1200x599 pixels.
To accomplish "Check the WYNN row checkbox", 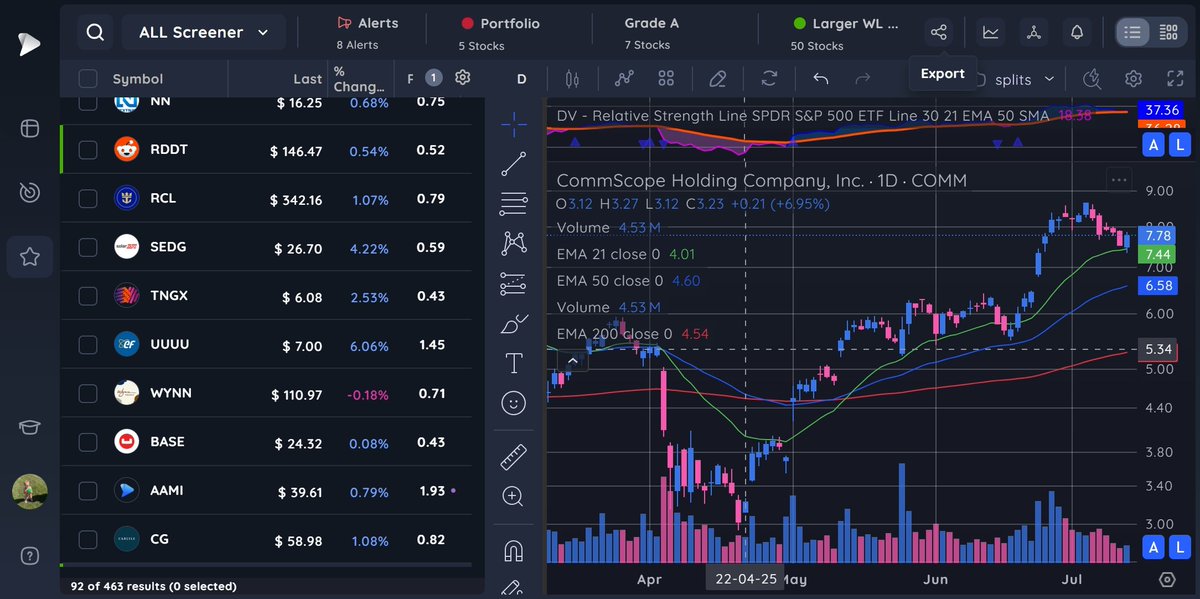I will coord(88,393).
